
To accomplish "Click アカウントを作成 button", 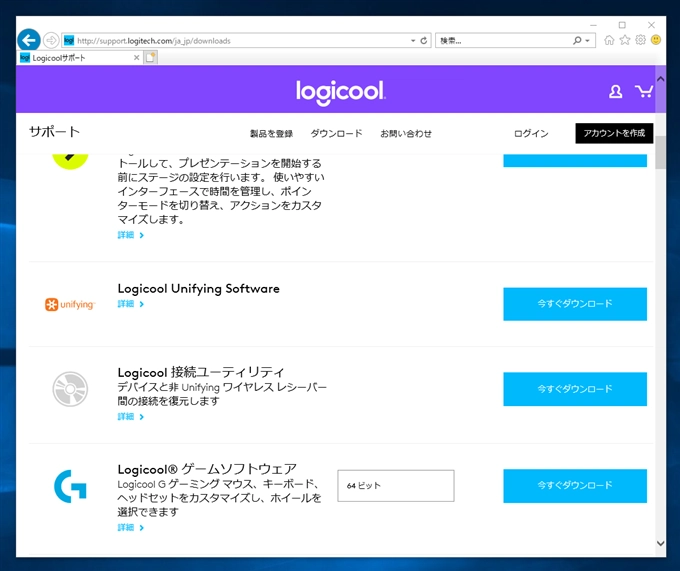I will (x=614, y=133).
